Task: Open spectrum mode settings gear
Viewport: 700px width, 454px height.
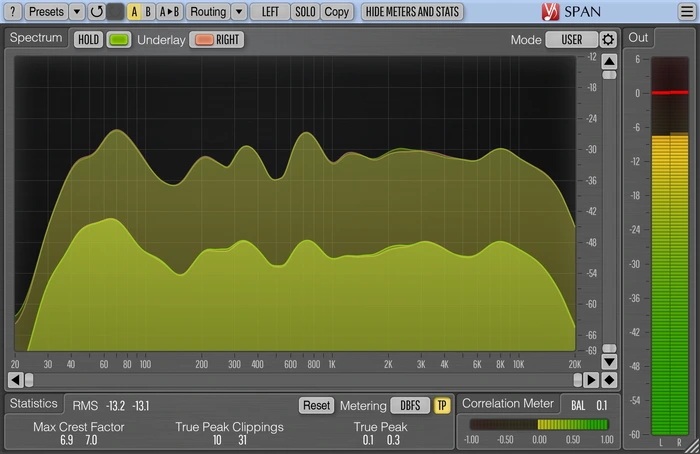Action: pyautogui.click(x=608, y=40)
